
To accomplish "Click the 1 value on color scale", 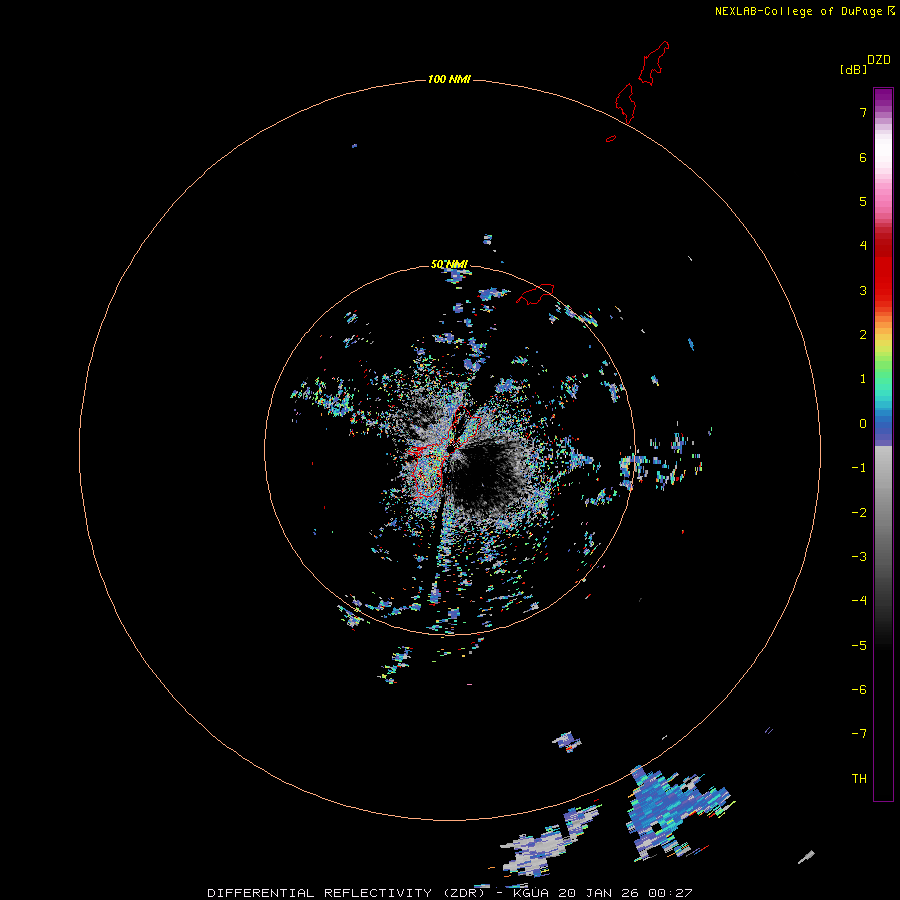I will pyautogui.click(x=863, y=379).
